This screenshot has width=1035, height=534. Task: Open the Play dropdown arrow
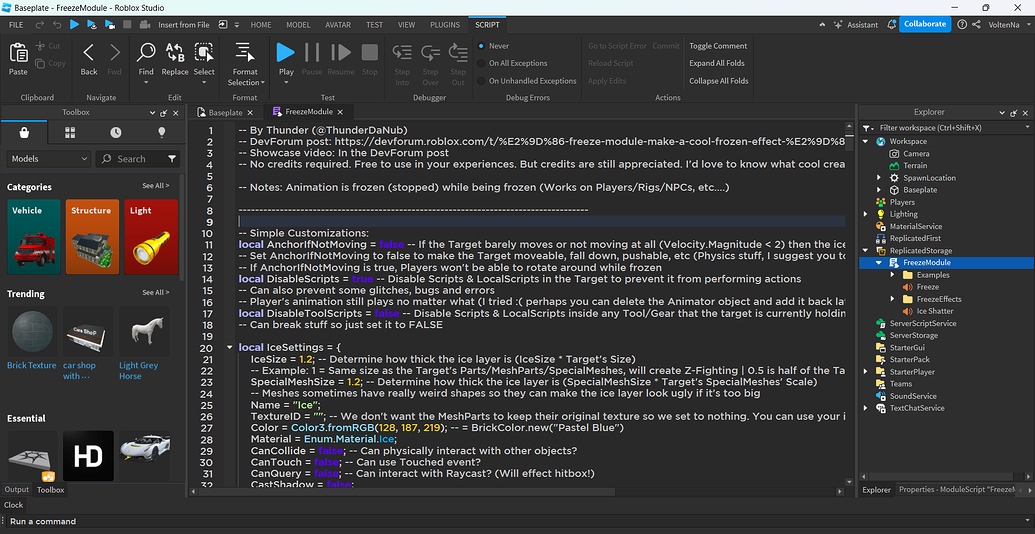(x=286, y=83)
